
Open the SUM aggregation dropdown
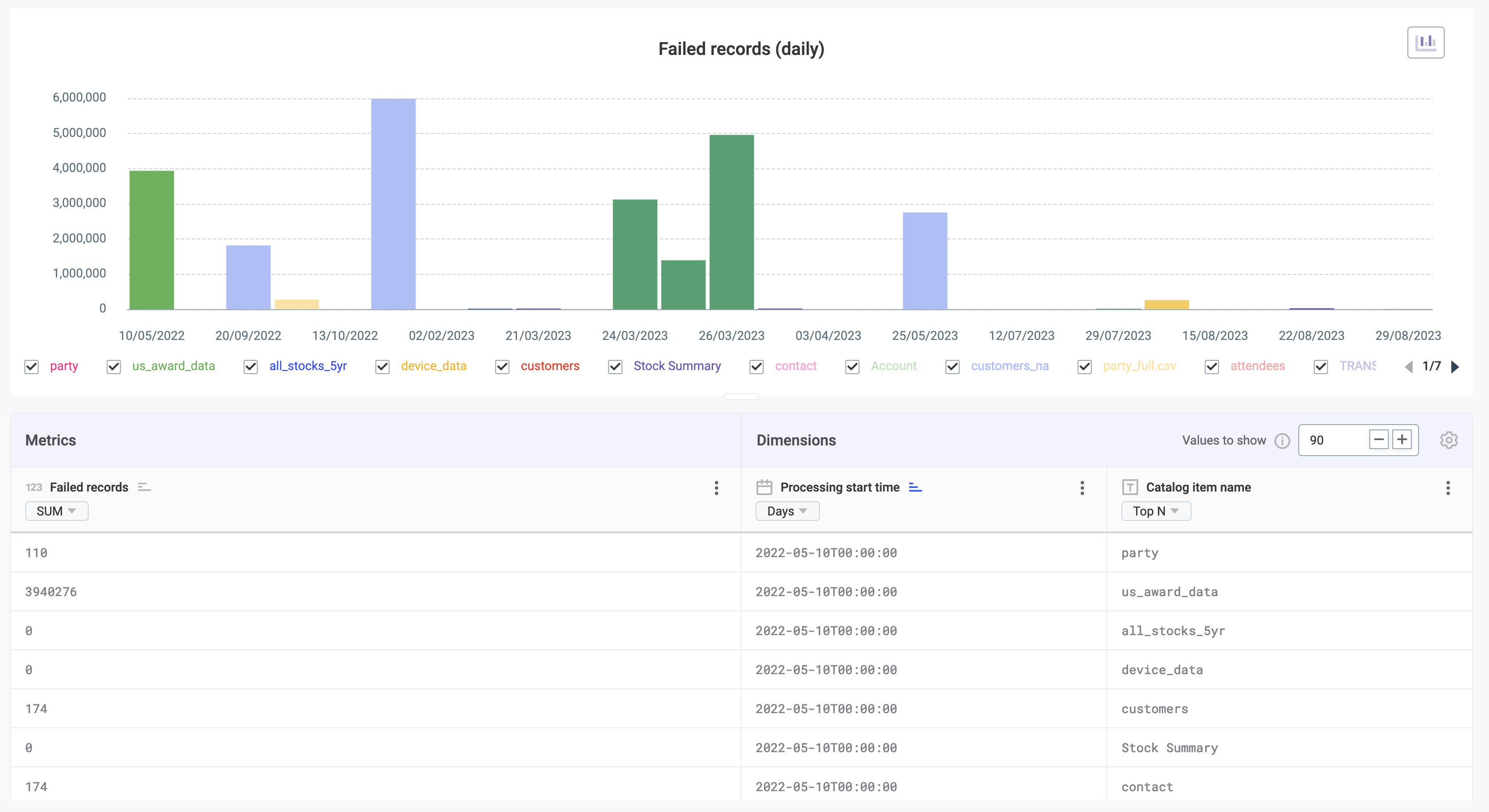[x=56, y=511]
